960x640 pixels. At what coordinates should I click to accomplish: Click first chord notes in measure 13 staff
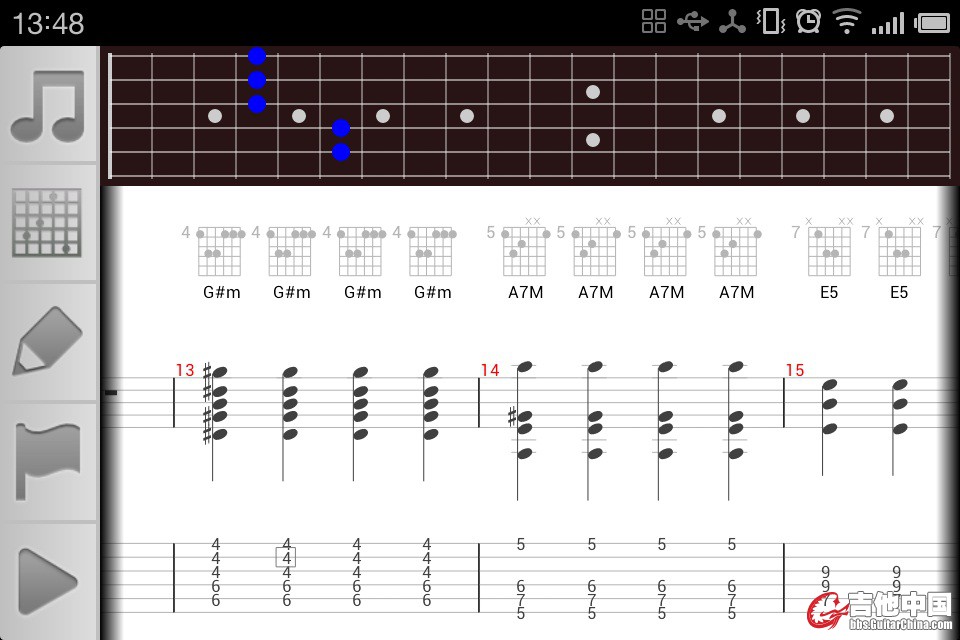[x=218, y=403]
